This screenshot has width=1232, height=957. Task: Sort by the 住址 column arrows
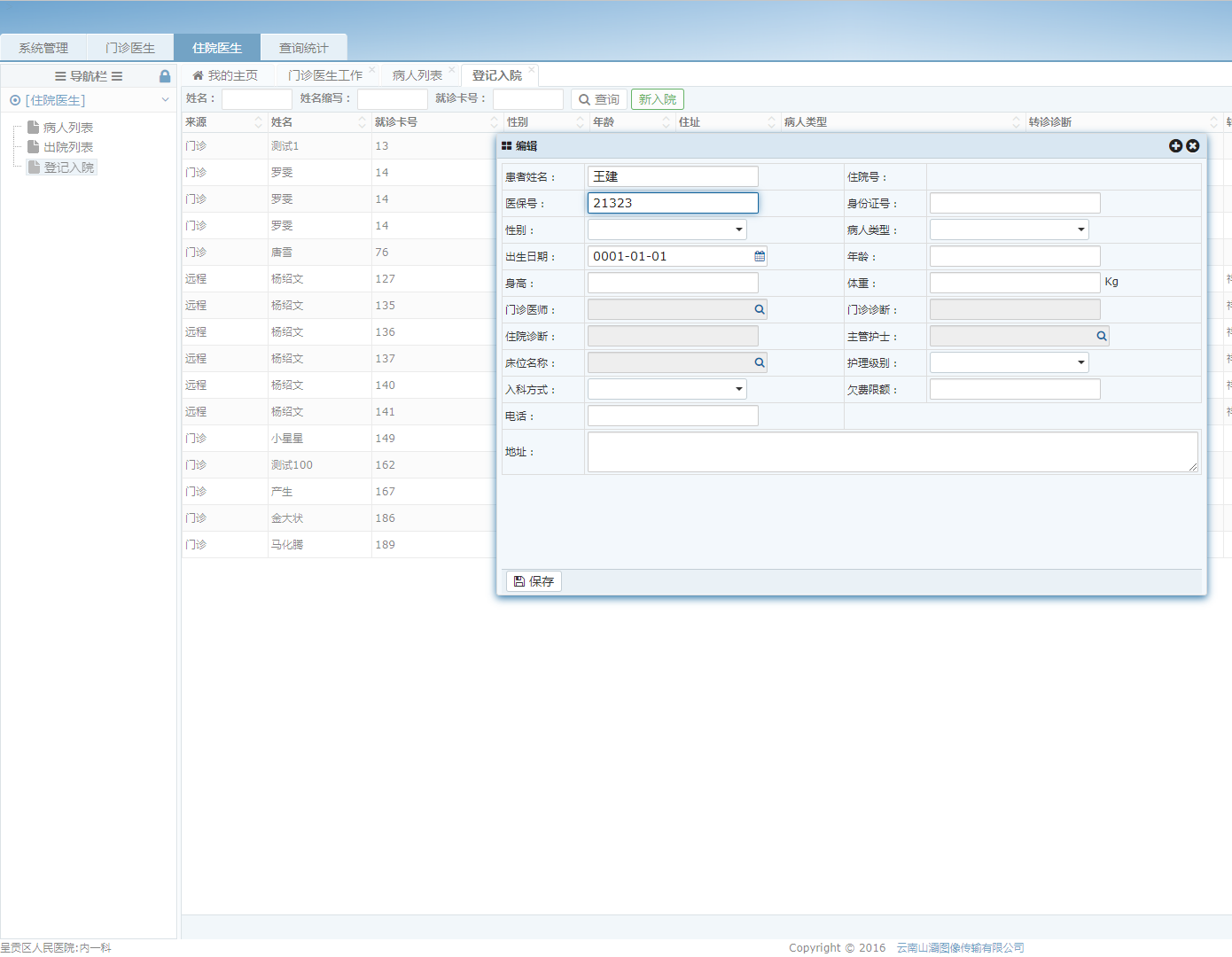pos(772,122)
